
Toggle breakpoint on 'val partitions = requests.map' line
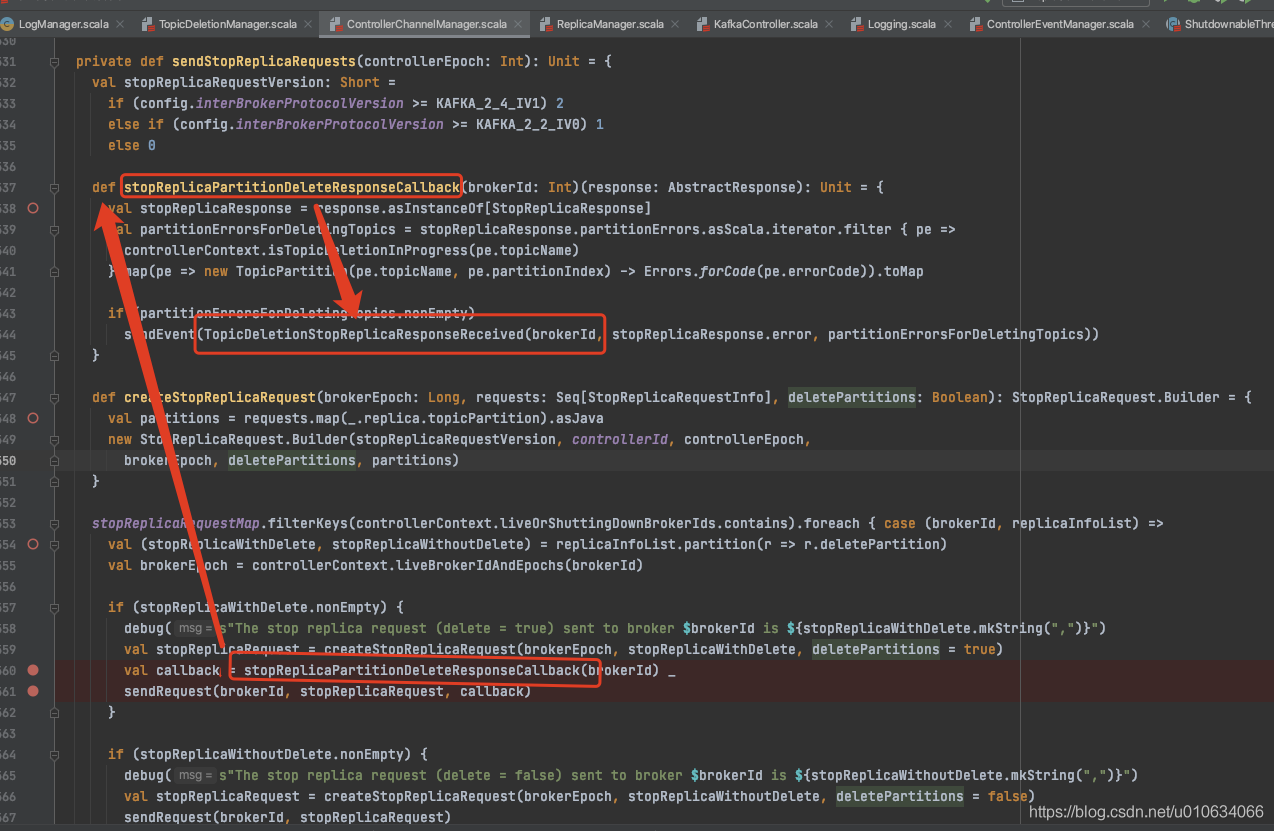point(33,418)
